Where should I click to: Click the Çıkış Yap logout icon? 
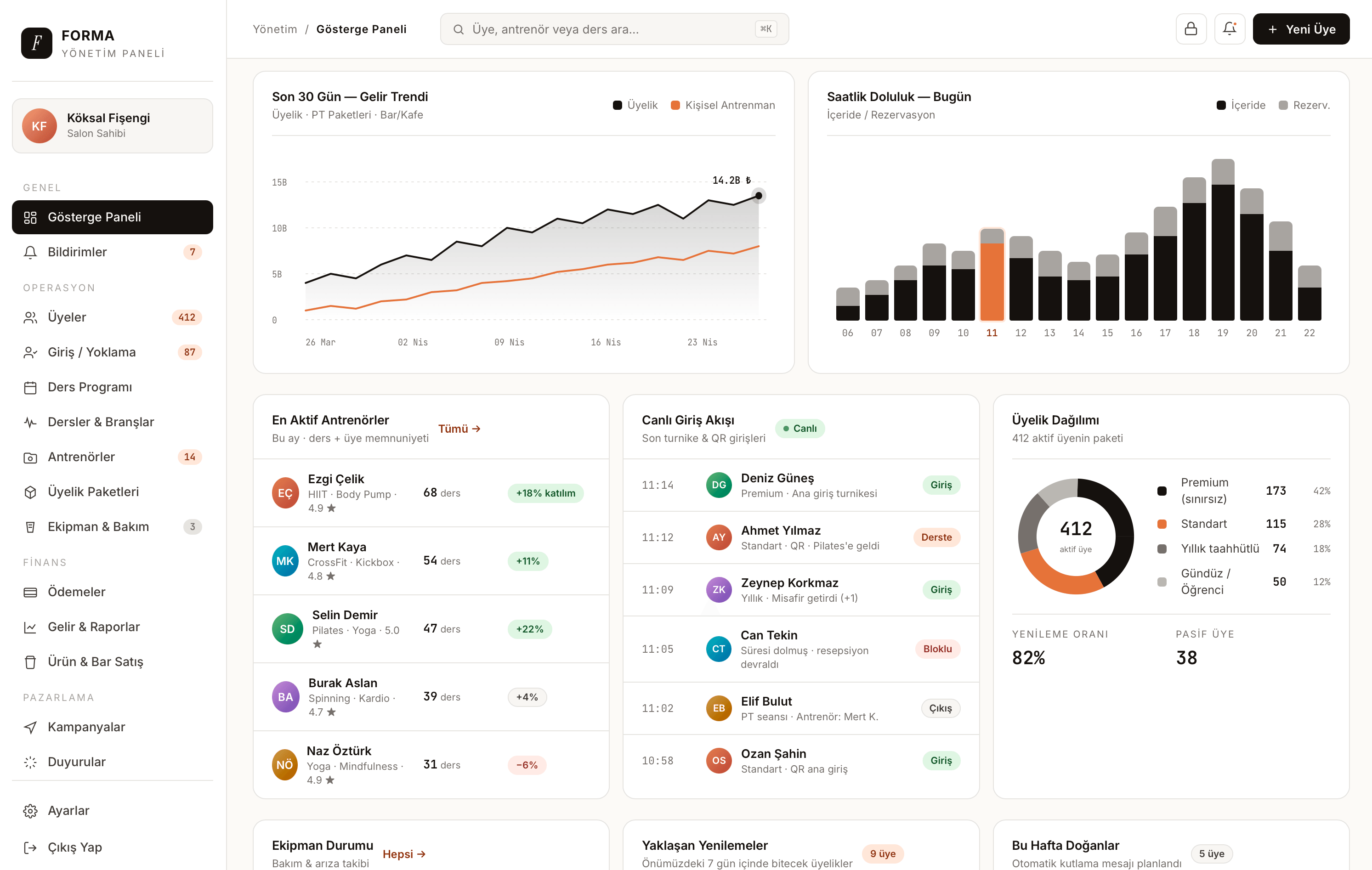(30, 847)
